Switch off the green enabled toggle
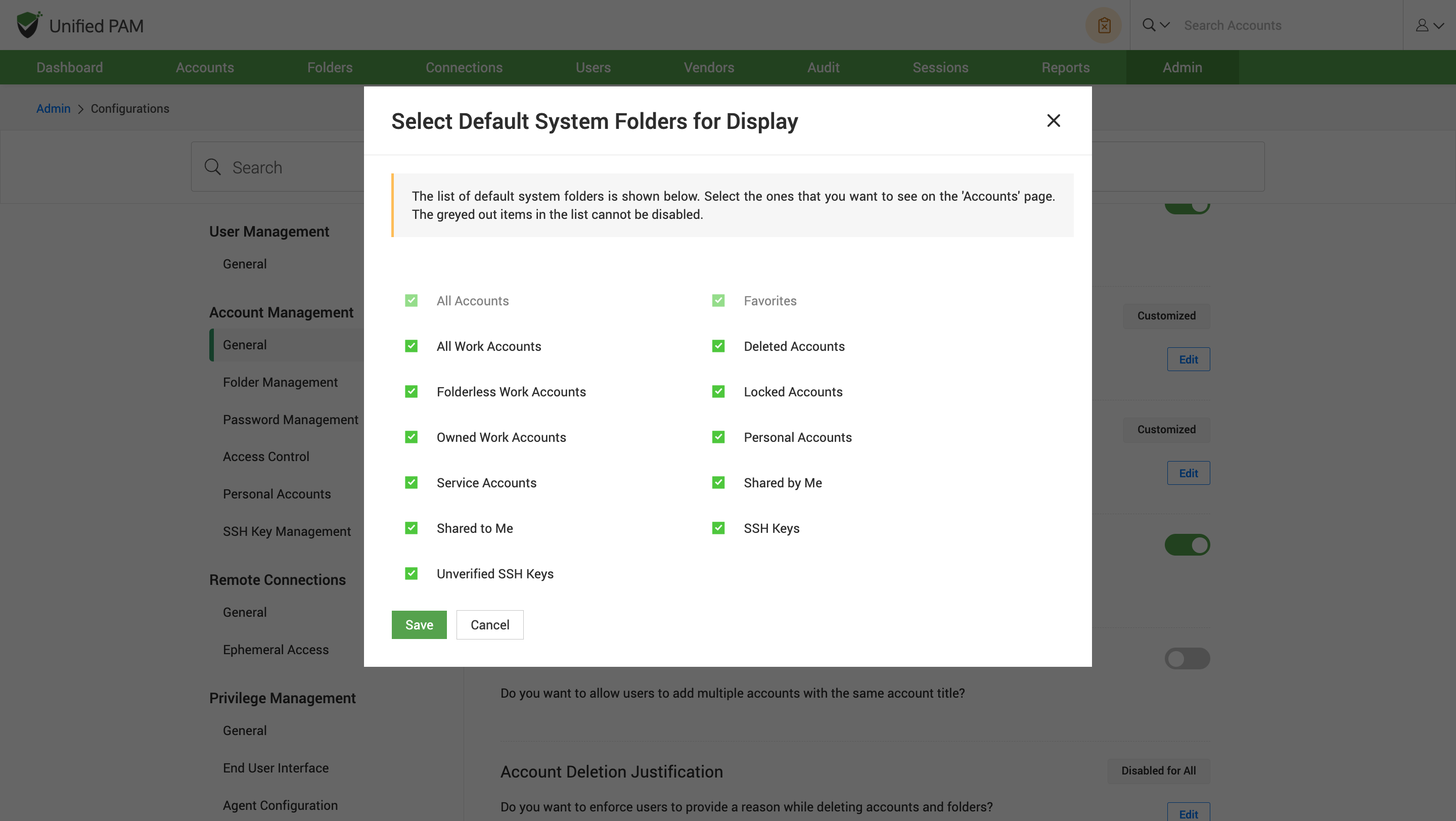The height and width of the screenshot is (821, 1456). pos(1187,544)
